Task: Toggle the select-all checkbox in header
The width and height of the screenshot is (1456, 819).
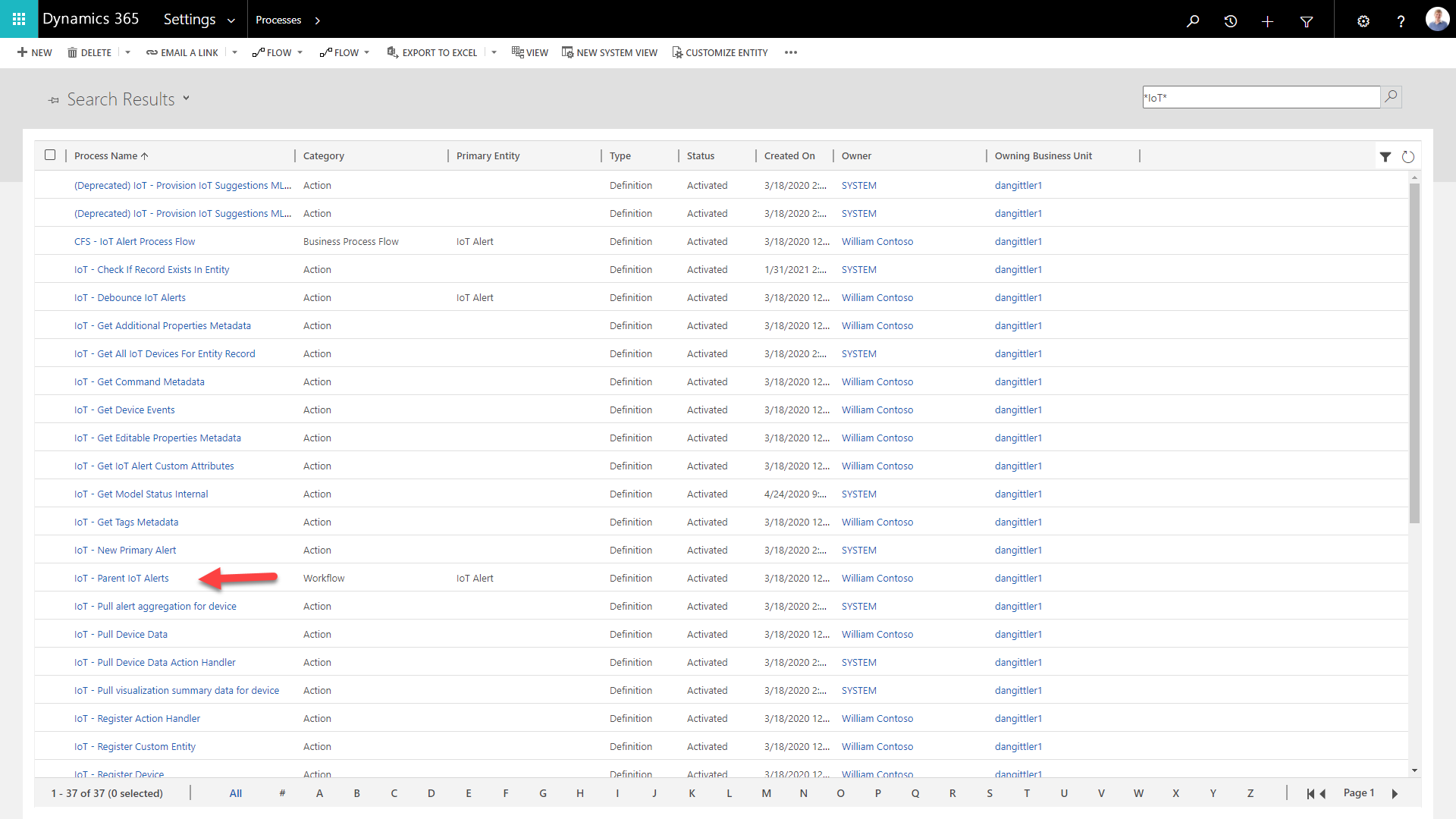Action: click(50, 155)
